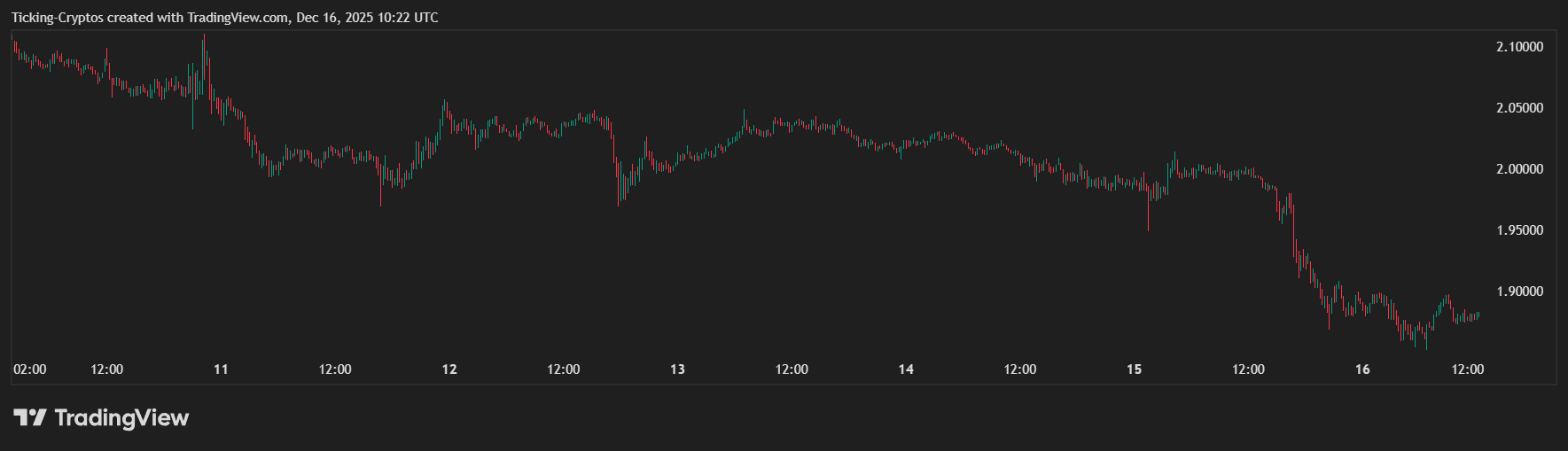Click the 1.95000 price axis label
This screenshot has width=1568, height=451.
pos(1519,230)
